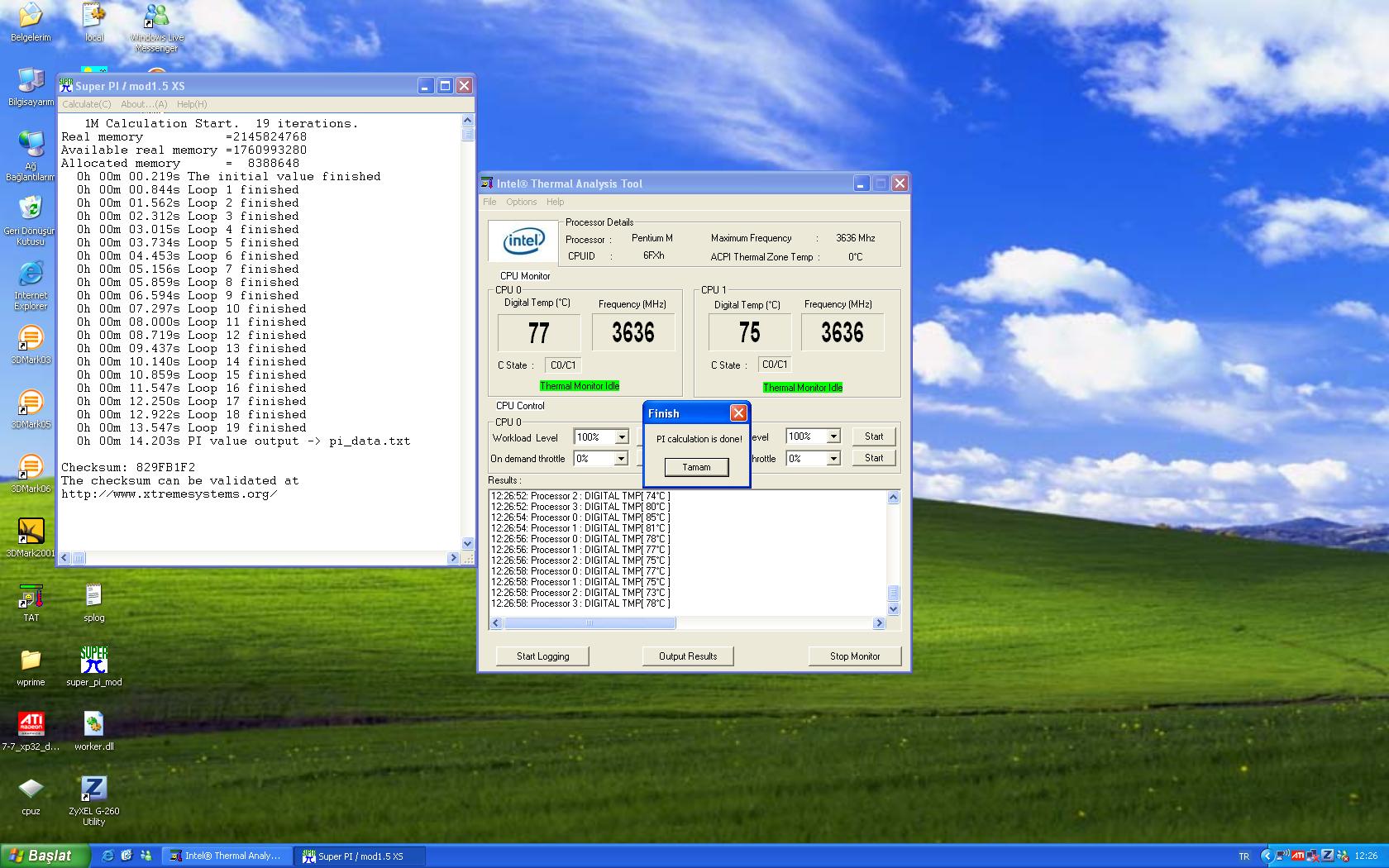Launch the 3DMark03 desktop shortcut
The width and height of the screenshot is (1389, 868).
click(x=31, y=345)
